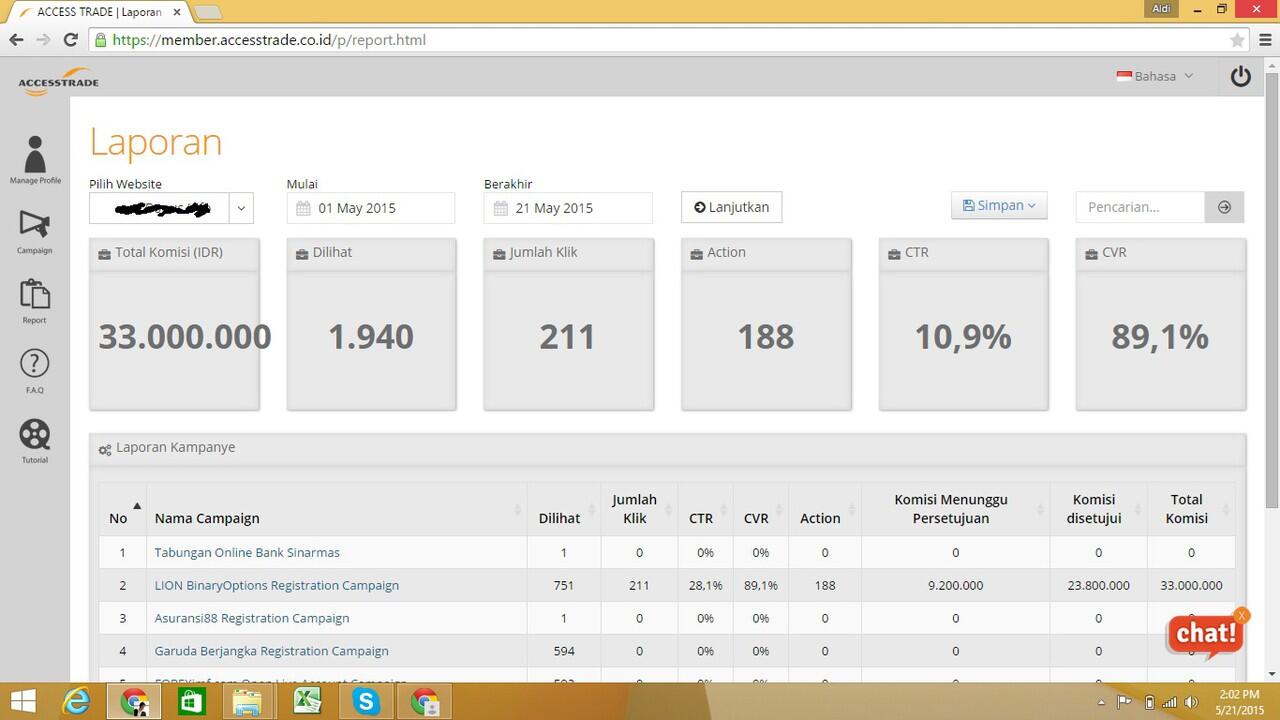Open the Windows Start menu
Screen dimensions: 1280x720
[x=22, y=701]
